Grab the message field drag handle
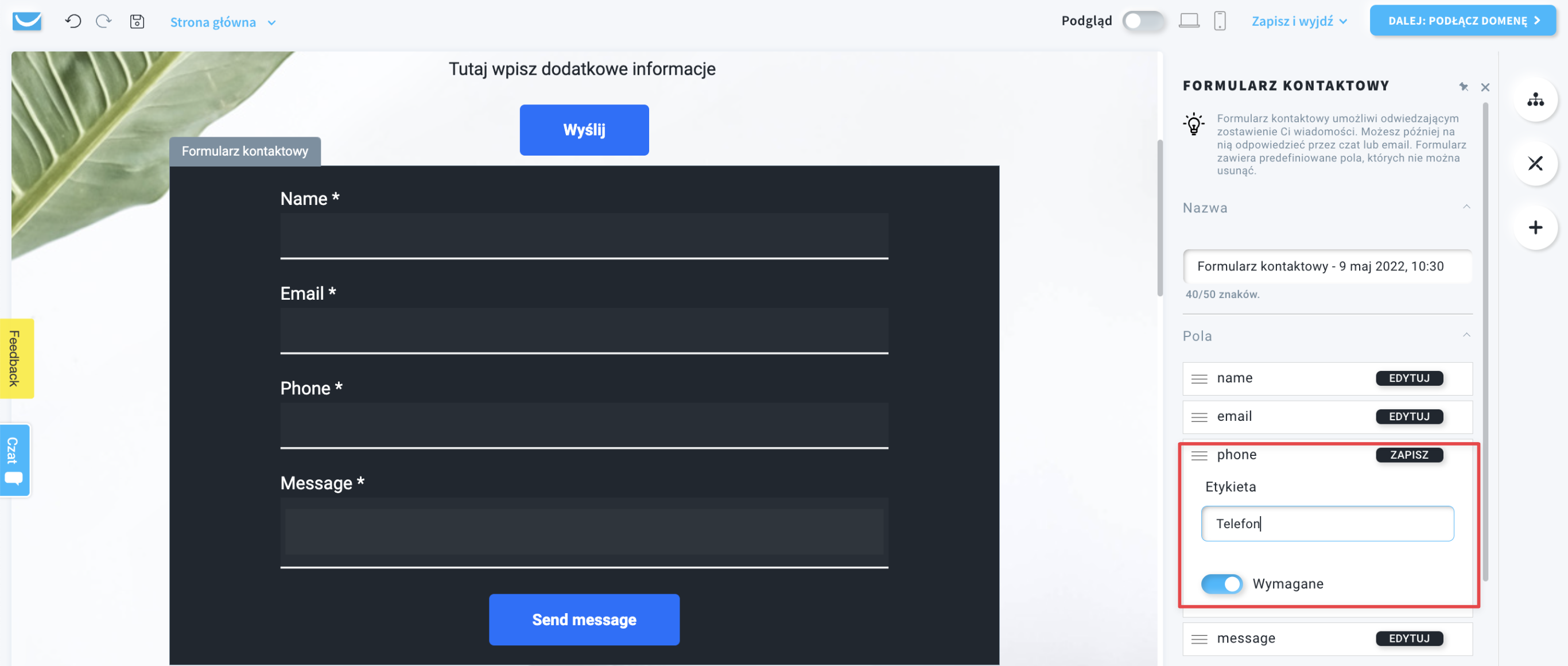 tap(1198, 638)
